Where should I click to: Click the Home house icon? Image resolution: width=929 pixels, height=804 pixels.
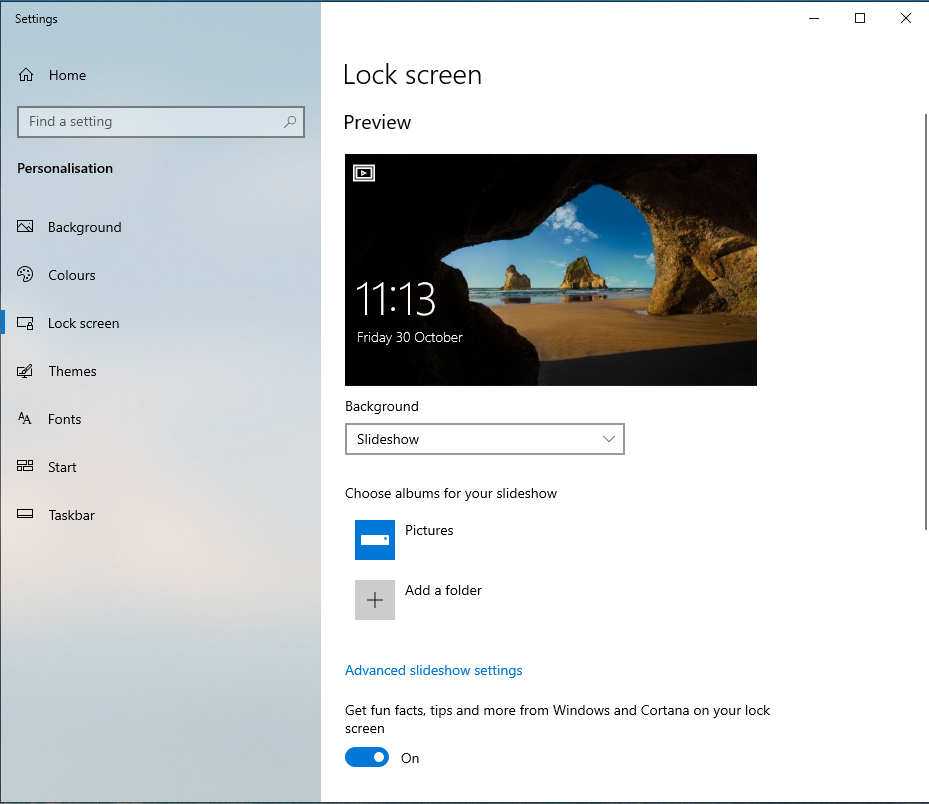pyautogui.click(x=26, y=75)
